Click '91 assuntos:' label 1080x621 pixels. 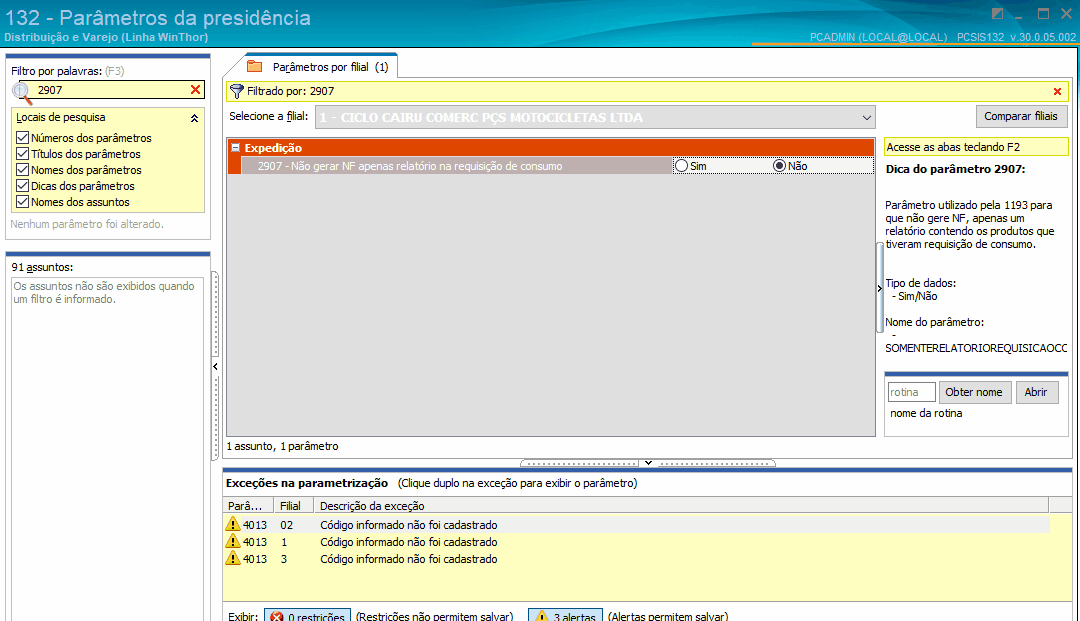pos(42,267)
